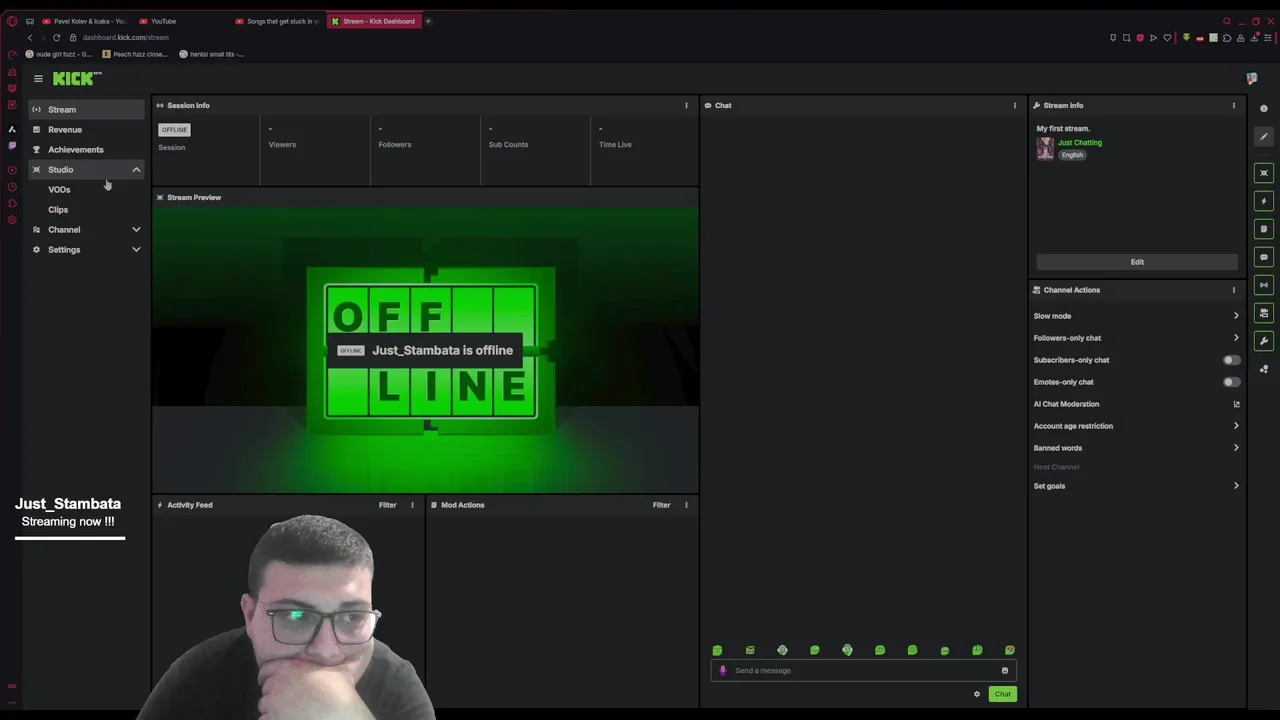Toggle note panel icon in right sidebar
1280x720 pixels.
point(1264,229)
